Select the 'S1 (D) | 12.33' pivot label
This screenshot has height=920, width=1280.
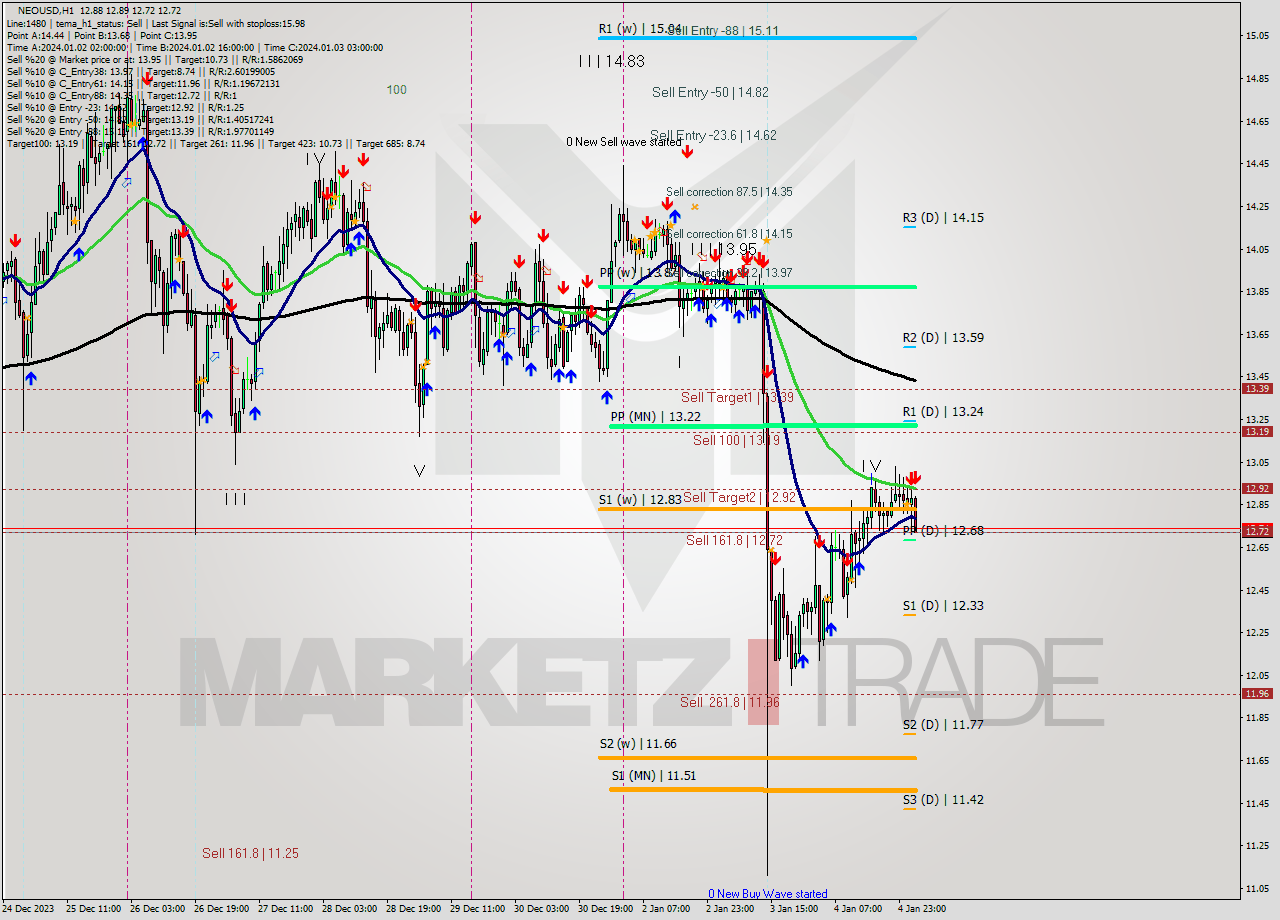pos(942,606)
